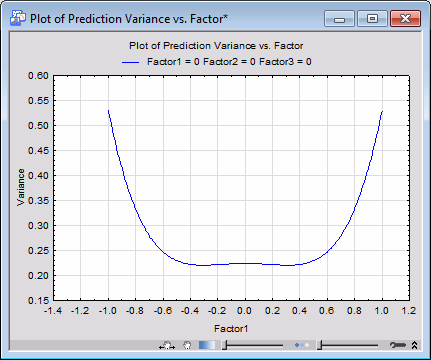Select the X axis title 'Factor1'

[231, 329]
